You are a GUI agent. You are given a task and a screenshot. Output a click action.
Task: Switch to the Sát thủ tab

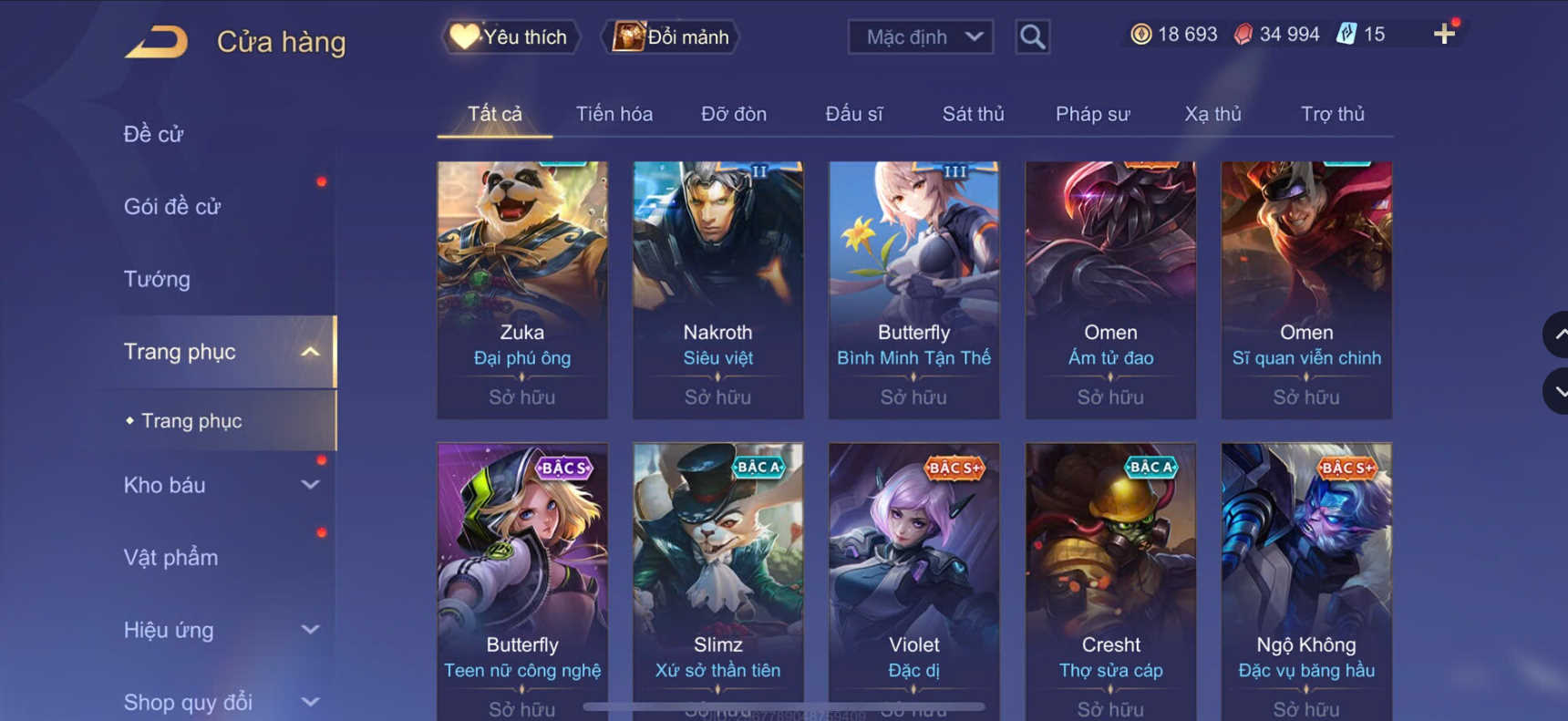pos(973,114)
